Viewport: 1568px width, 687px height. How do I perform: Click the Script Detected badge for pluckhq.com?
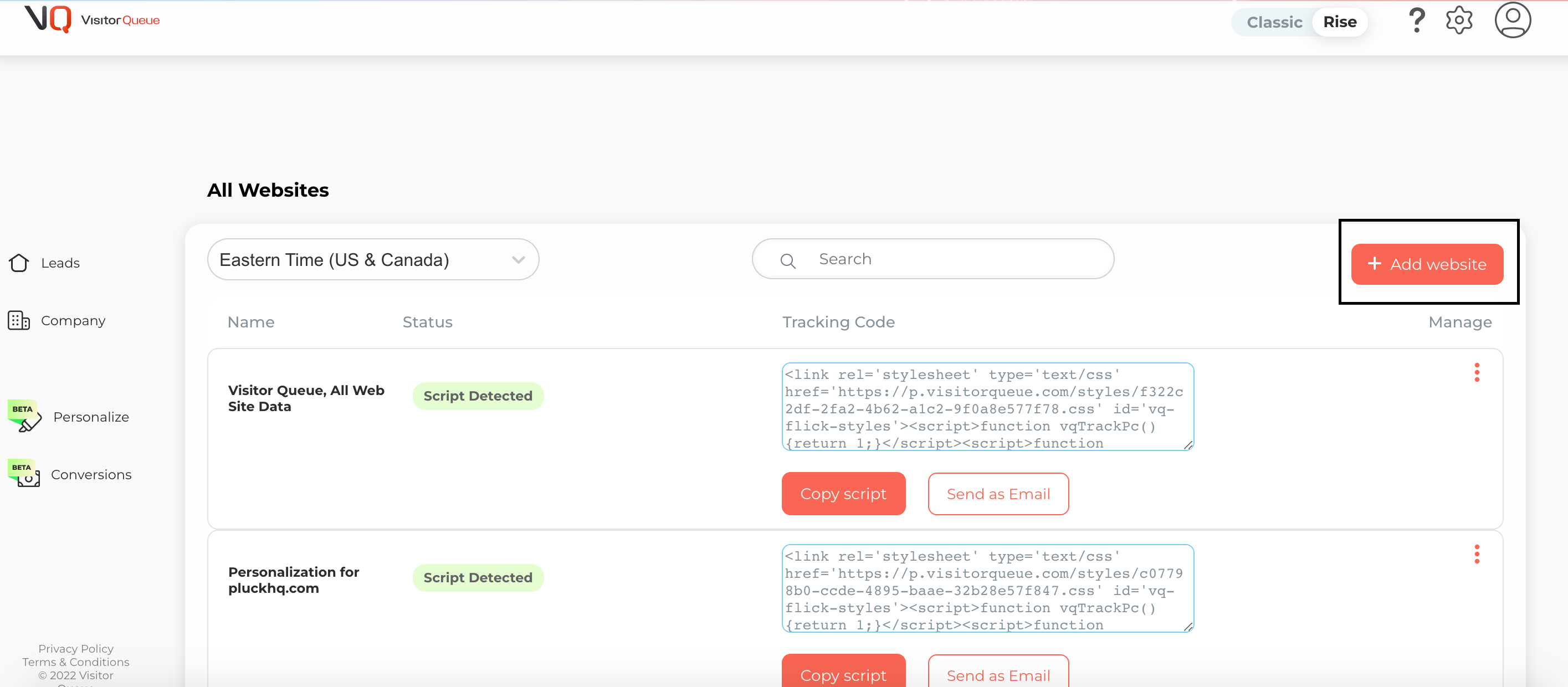[478, 578]
